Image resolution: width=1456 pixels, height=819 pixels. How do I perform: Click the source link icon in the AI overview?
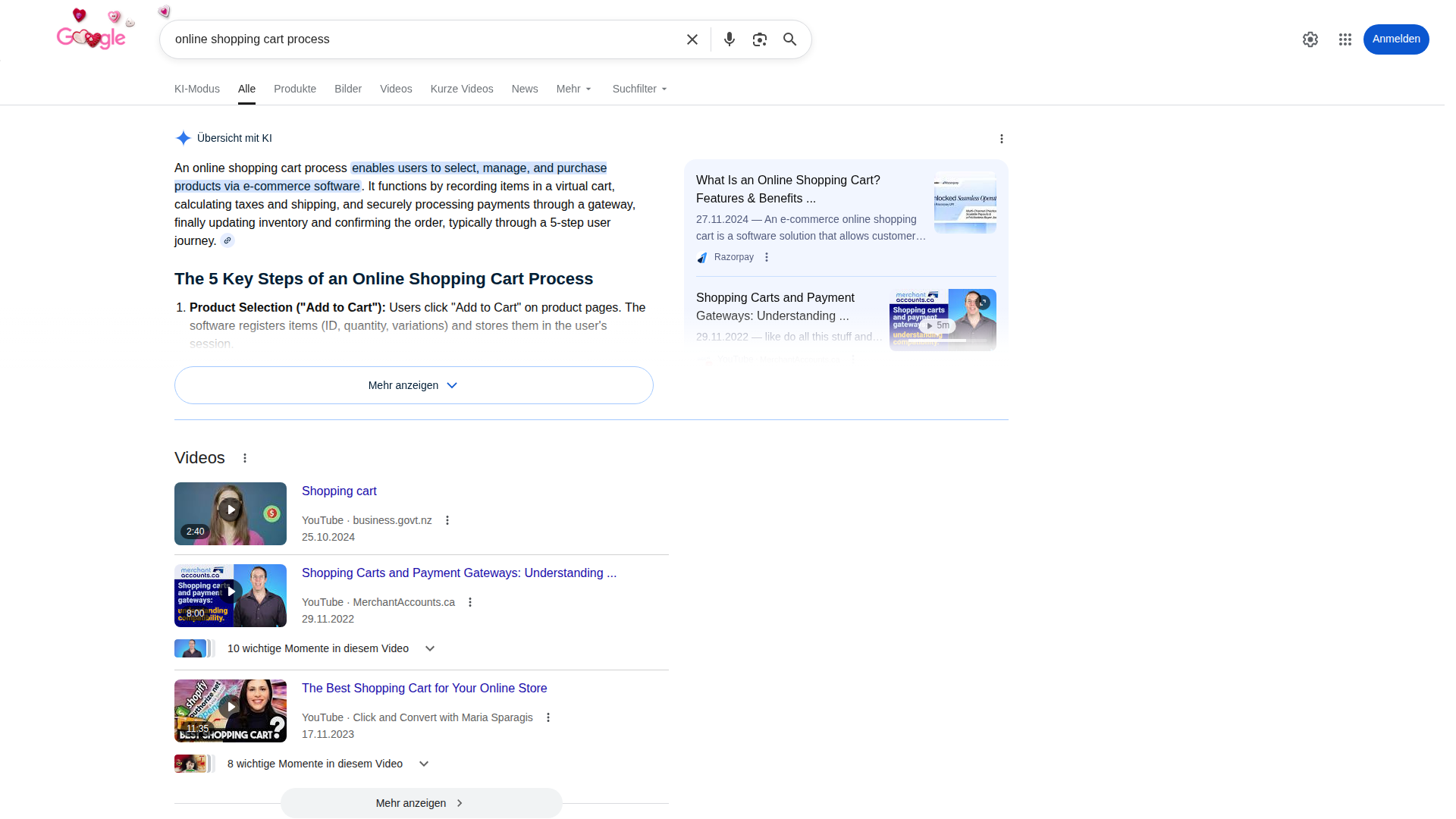click(227, 240)
